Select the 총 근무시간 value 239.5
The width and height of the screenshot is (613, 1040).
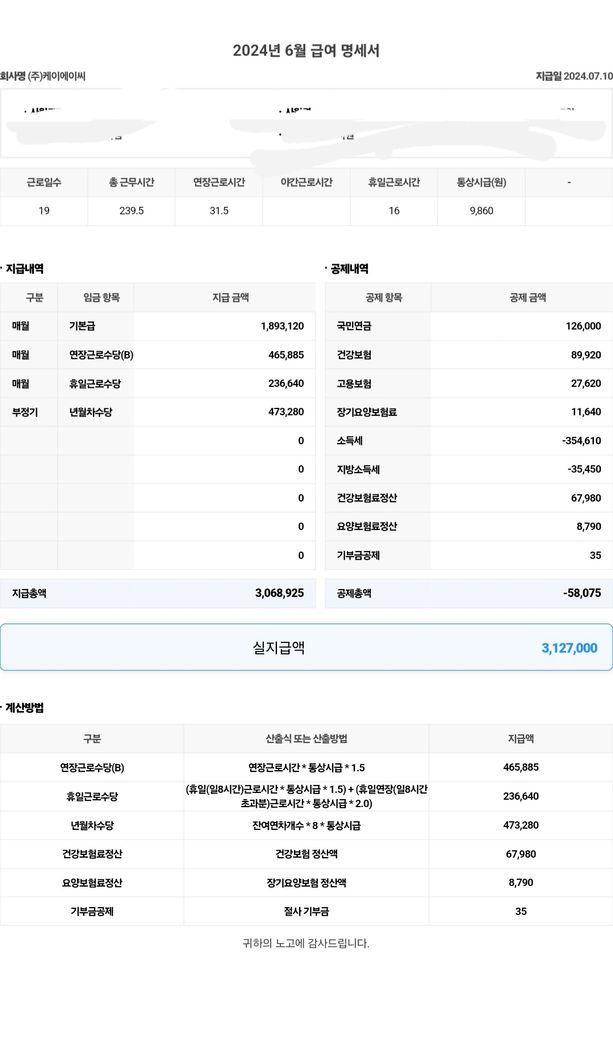pos(131,211)
